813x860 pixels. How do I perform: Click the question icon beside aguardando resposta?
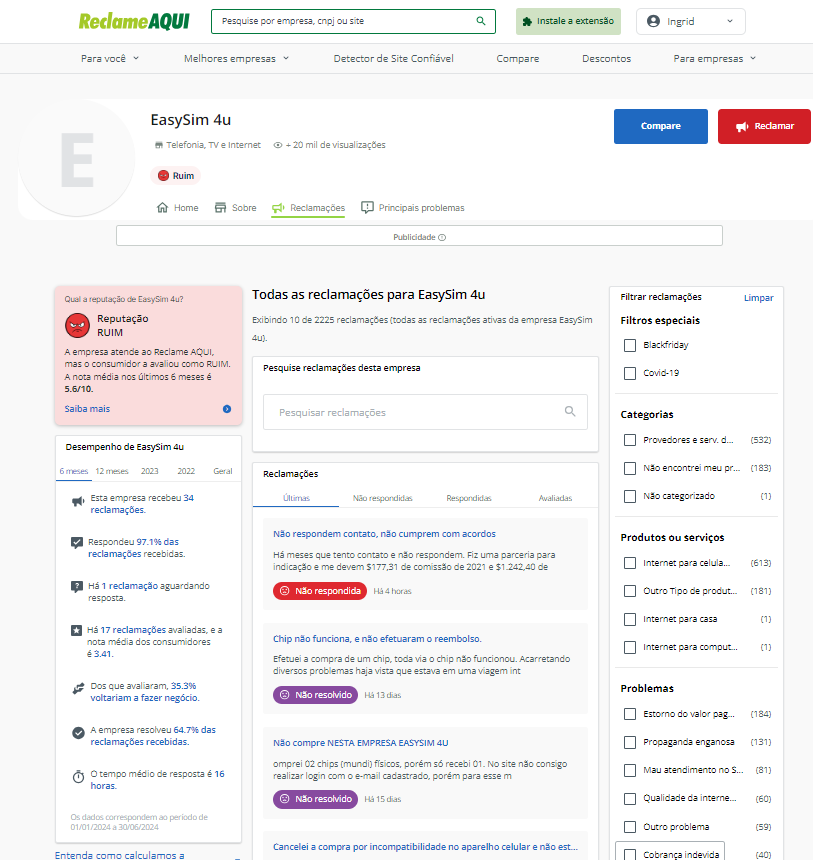coord(77,587)
